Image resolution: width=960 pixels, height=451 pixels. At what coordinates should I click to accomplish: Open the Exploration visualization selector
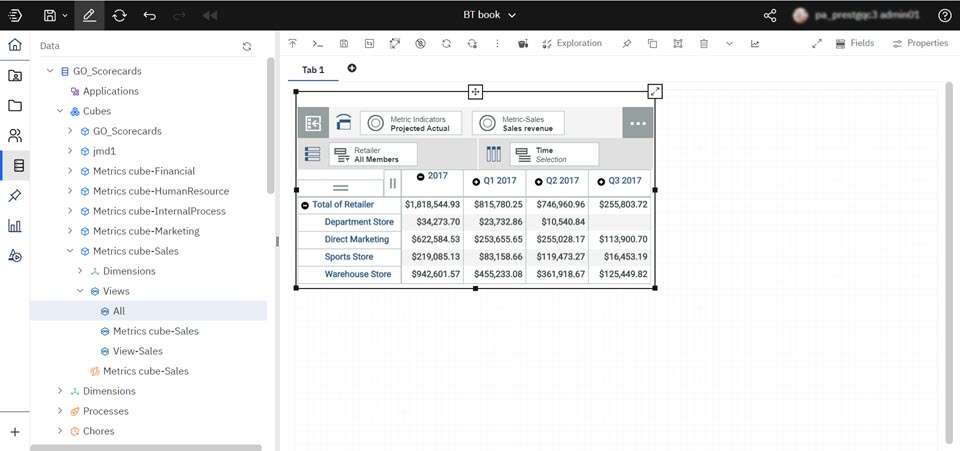point(572,43)
